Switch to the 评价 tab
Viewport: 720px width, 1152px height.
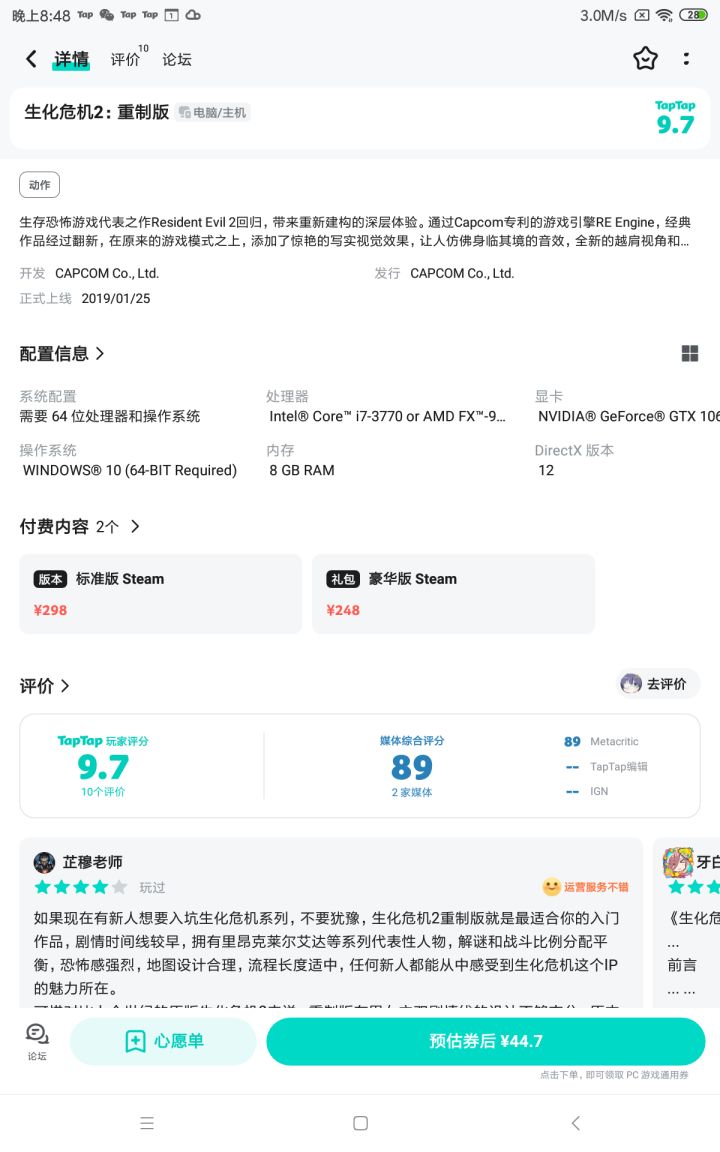click(126, 60)
